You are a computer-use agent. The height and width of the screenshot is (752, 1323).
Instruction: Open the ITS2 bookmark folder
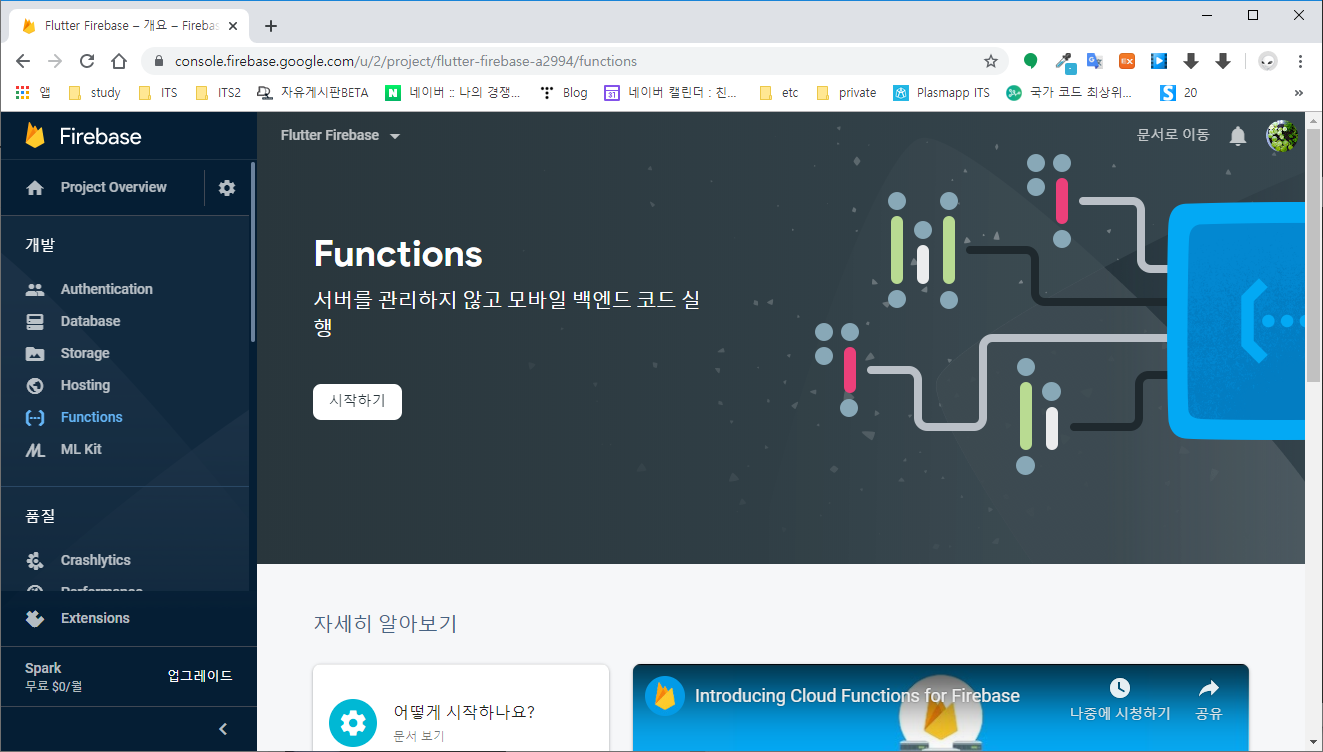(217, 93)
